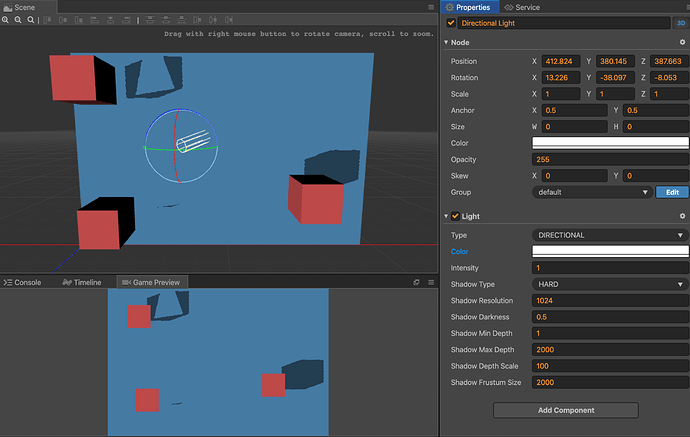Switch to the Service tab
Viewport: 690px width, 437px height.
tap(522, 7)
